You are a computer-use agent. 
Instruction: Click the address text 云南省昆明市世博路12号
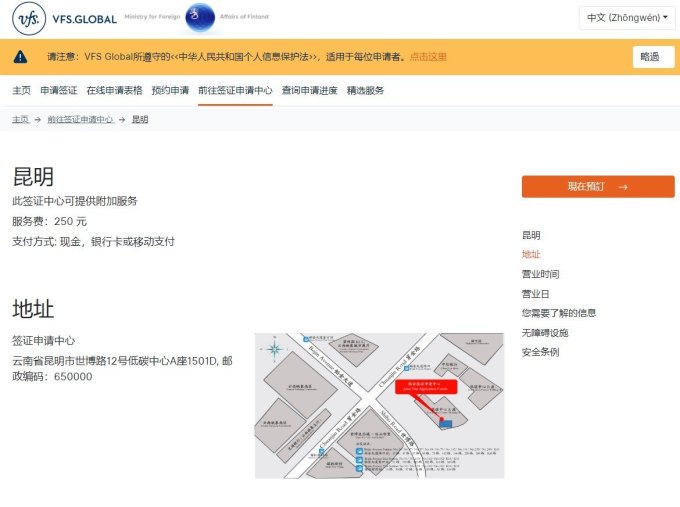tap(122, 368)
